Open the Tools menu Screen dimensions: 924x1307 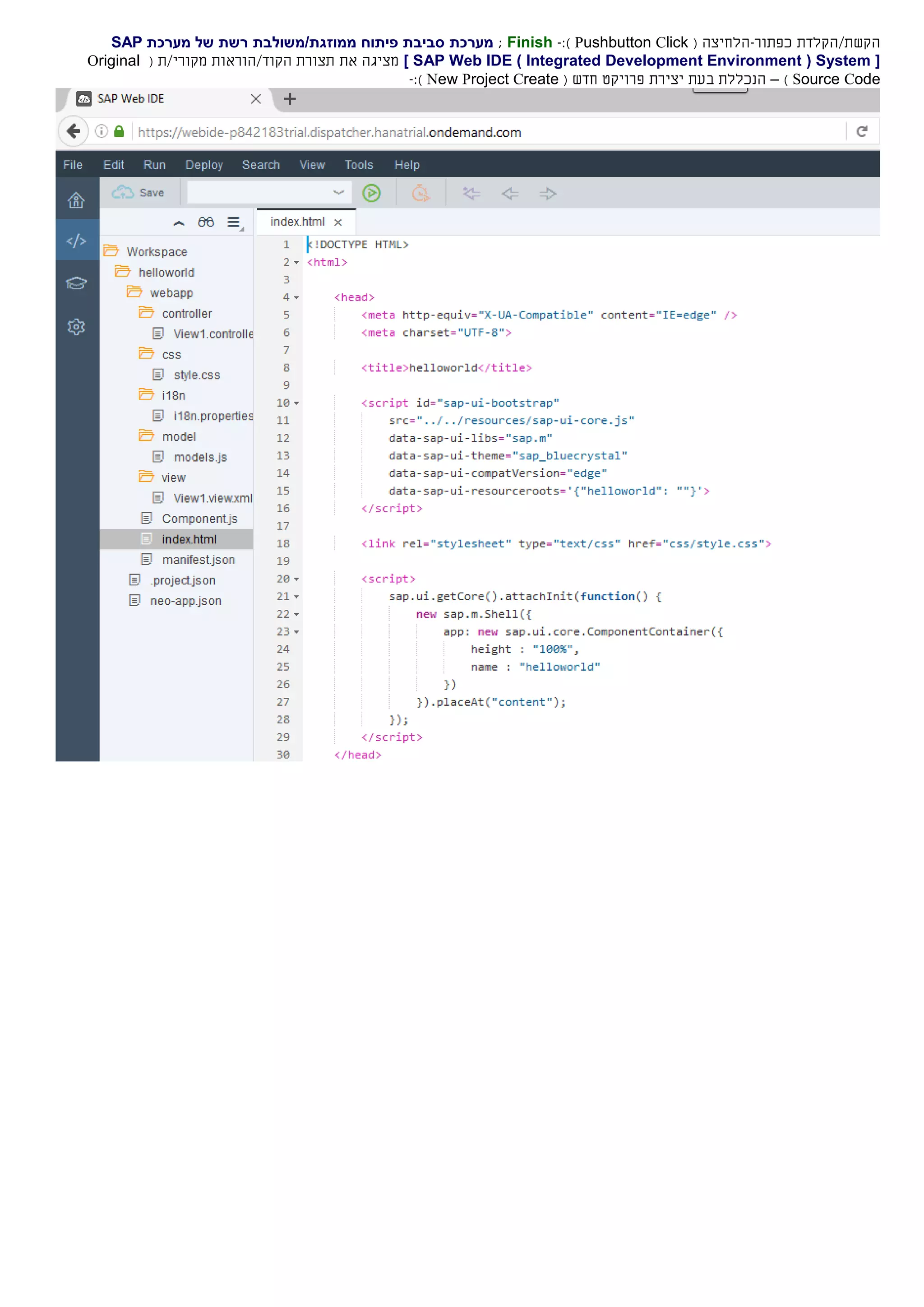[x=359, y=165]
